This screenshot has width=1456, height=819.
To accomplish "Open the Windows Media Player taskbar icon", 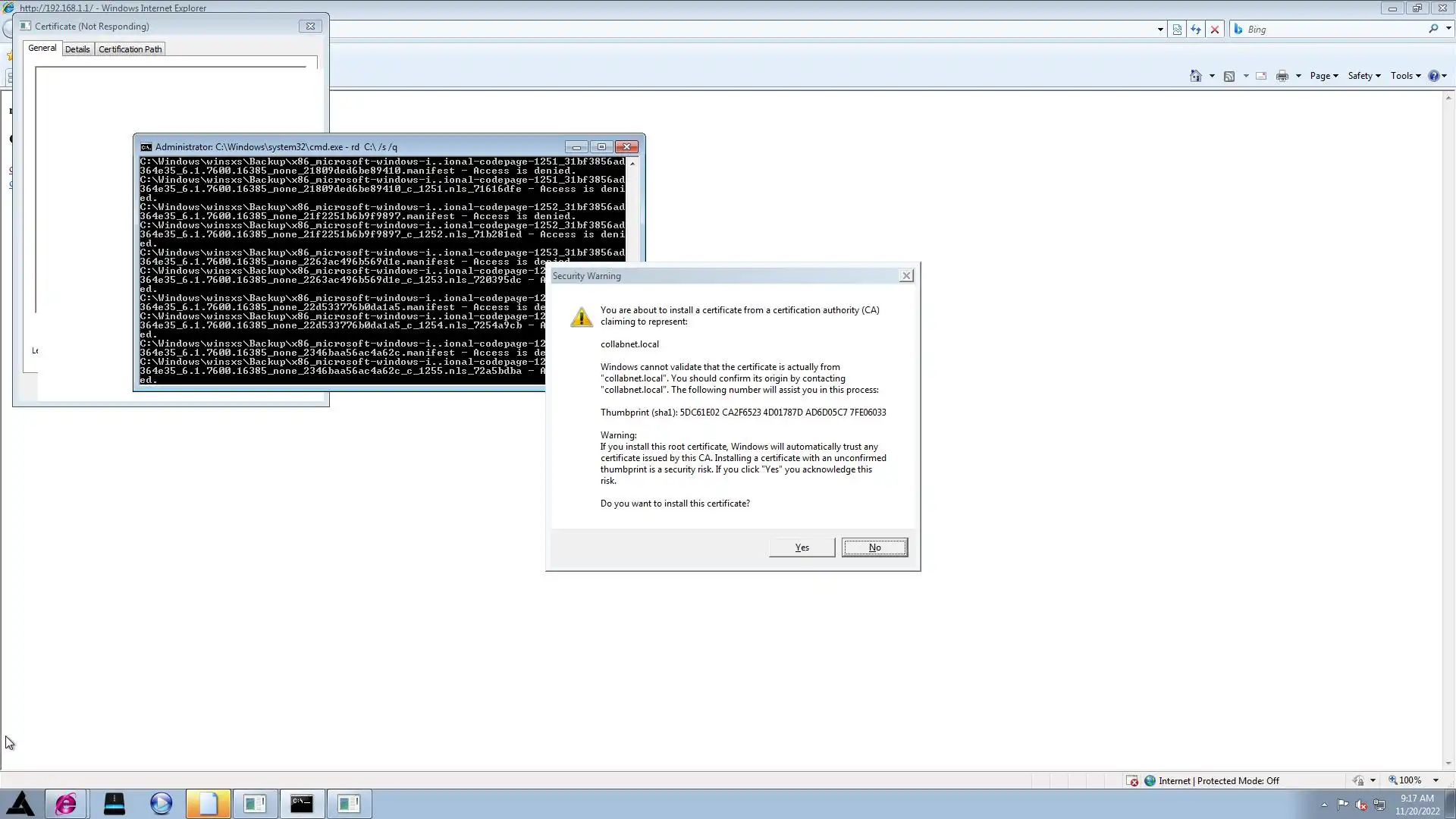I will tap(161, 804).
